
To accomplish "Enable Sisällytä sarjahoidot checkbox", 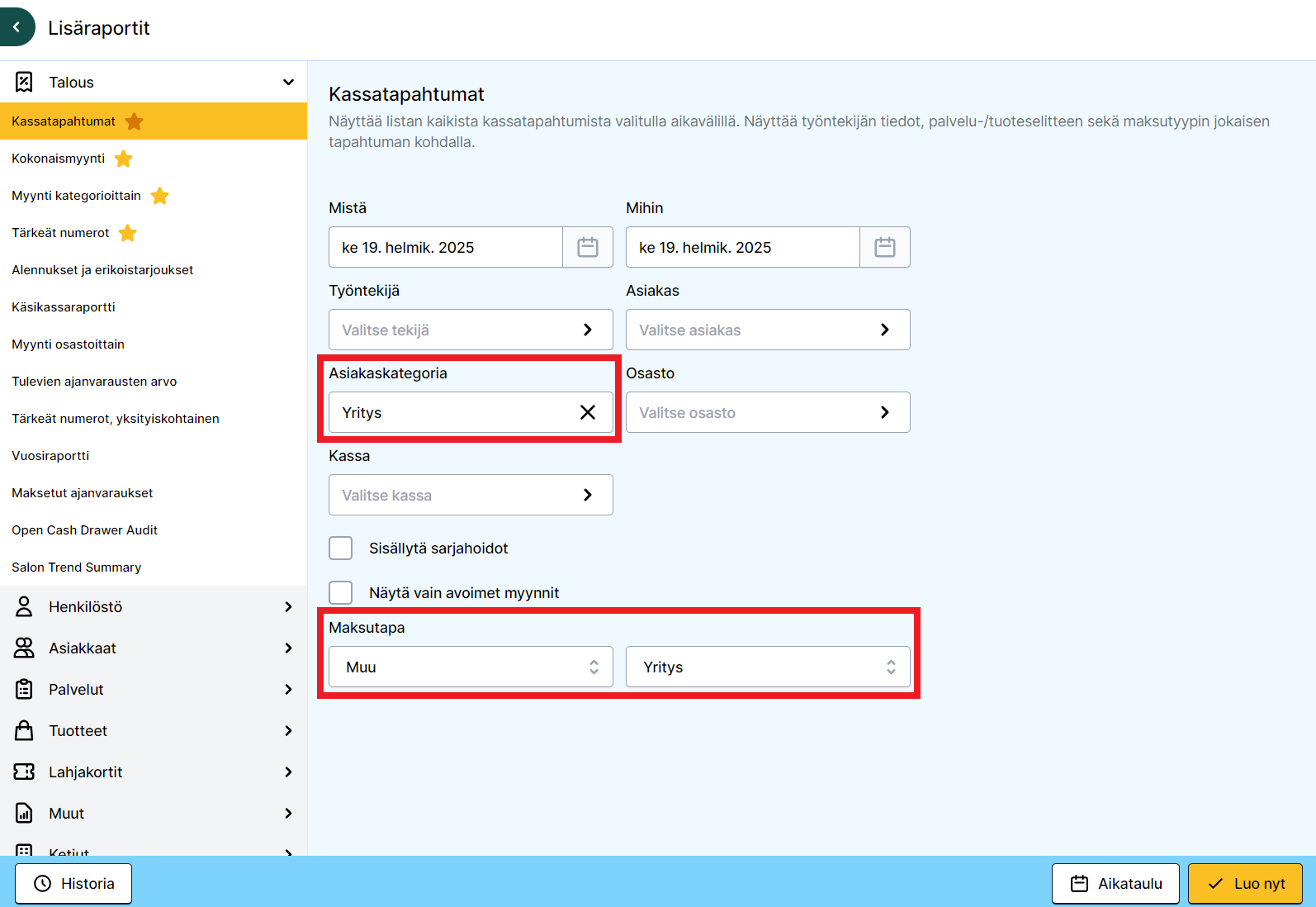I will [x=340, y=548].
